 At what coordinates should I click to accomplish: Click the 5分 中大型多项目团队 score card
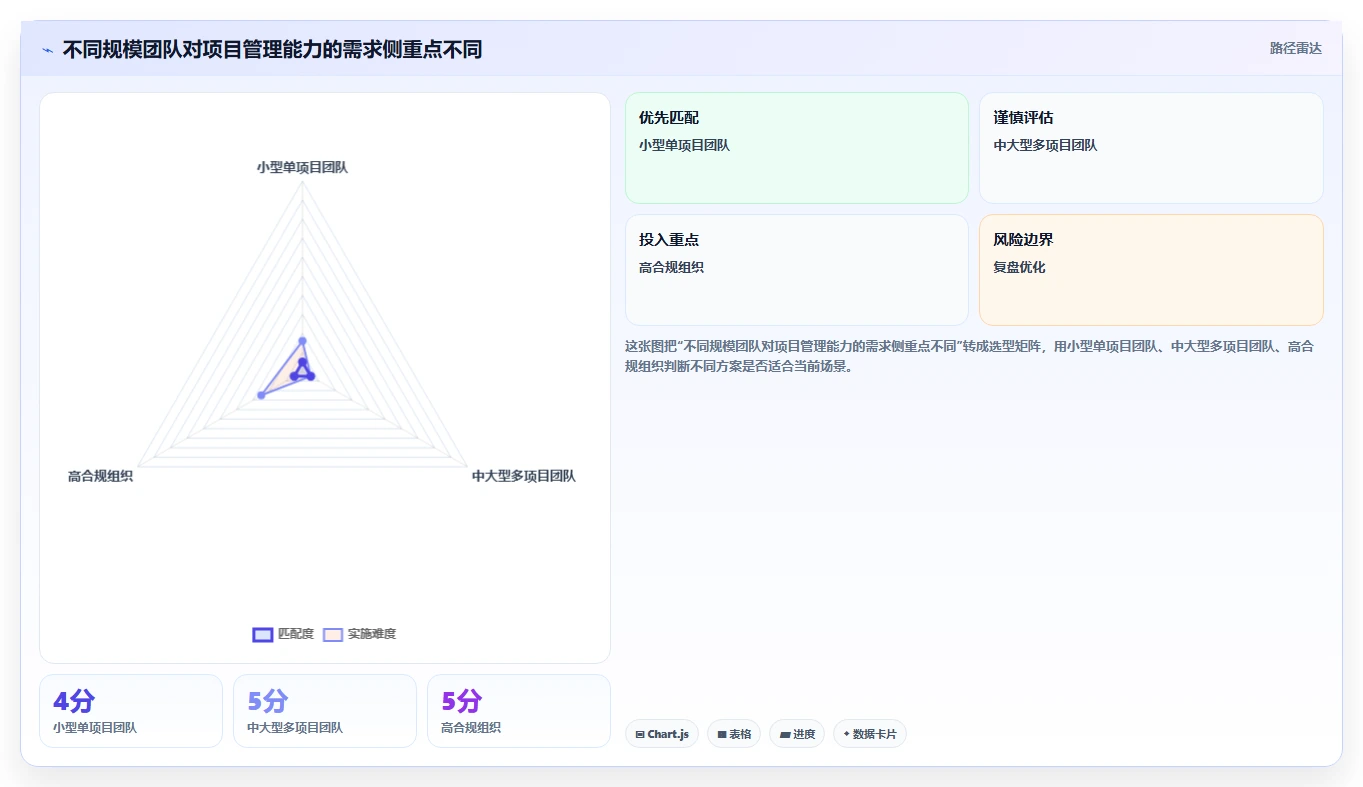(325, 711)
